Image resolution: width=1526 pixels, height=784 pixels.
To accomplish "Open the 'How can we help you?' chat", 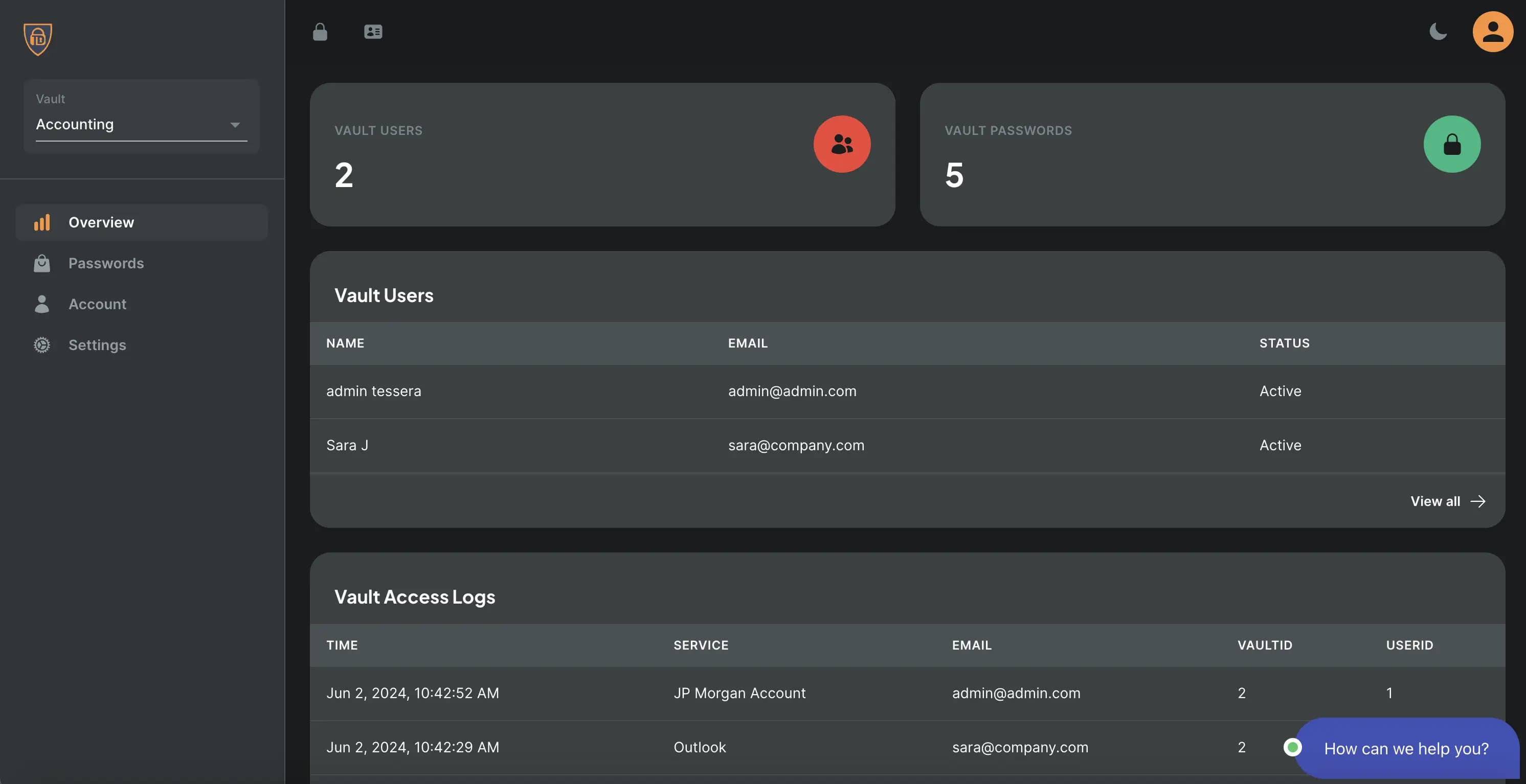I will 1405,748.
